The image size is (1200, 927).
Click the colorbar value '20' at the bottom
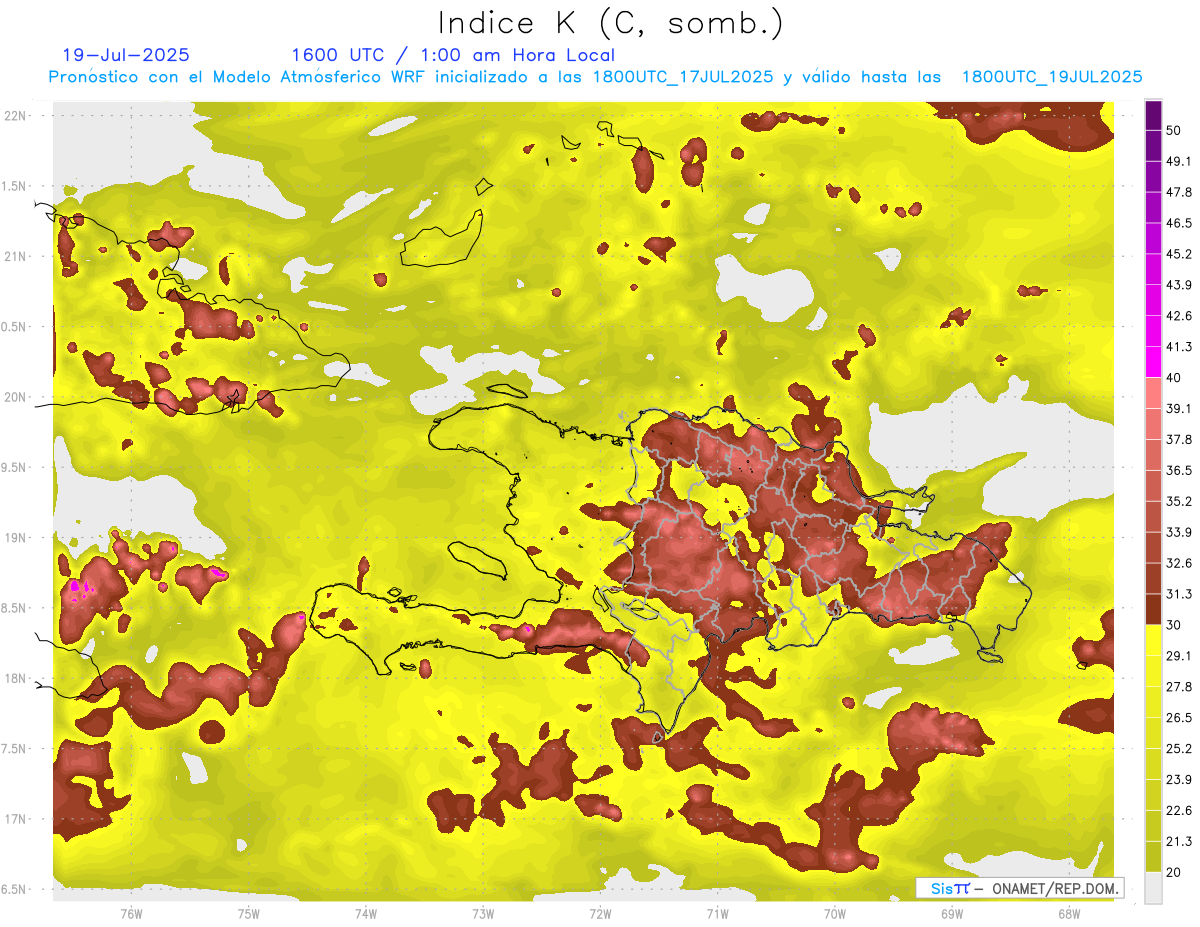1174,872
